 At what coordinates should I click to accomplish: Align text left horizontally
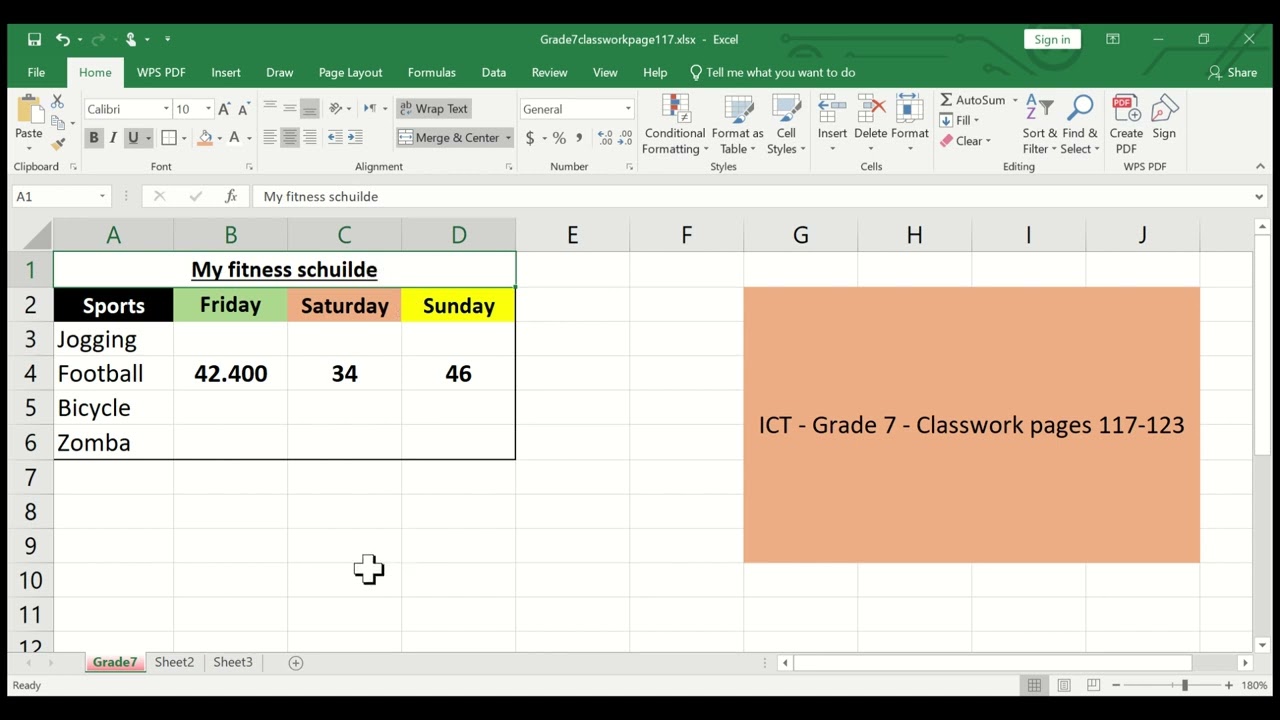[x=270, y=138]
